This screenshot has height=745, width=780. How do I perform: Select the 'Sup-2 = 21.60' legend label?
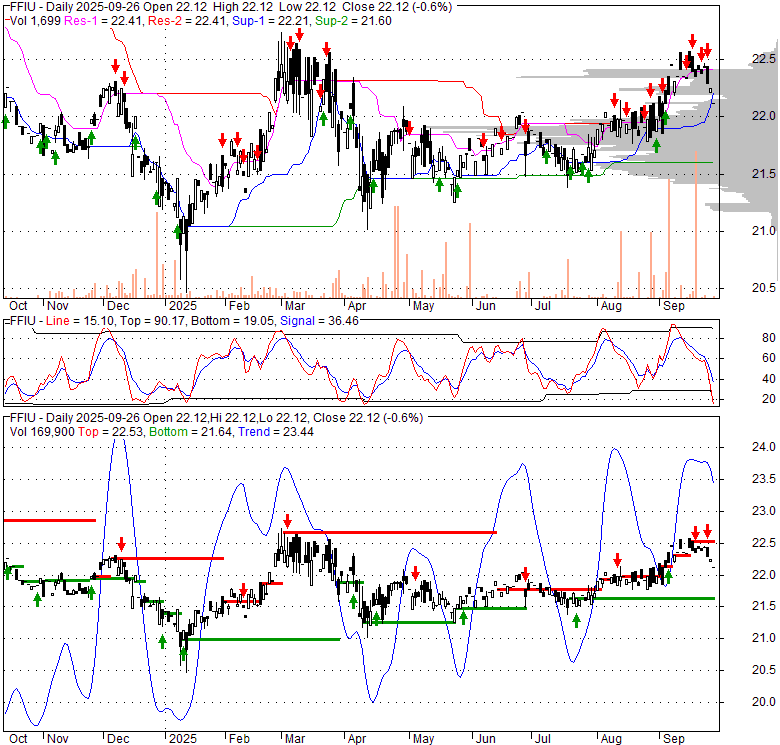point(353,21)
